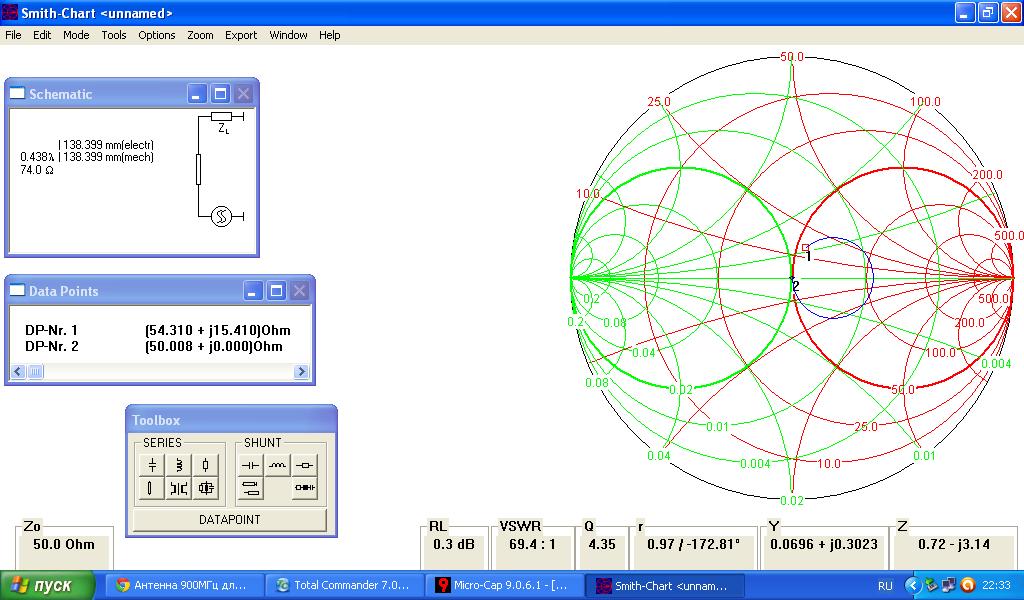This screenshot has height=600, width=1024.
Task: Switch to Micro-Cap in the taskbar
Action: pos(504,585)
